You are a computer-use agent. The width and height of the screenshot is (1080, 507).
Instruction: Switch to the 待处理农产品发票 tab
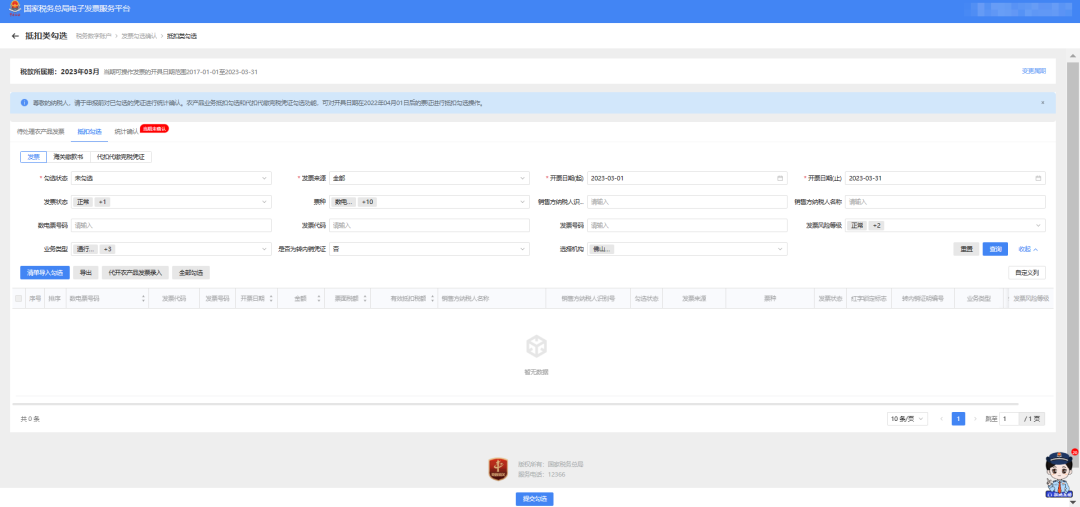pyautogui.click(x=41, y=131)
